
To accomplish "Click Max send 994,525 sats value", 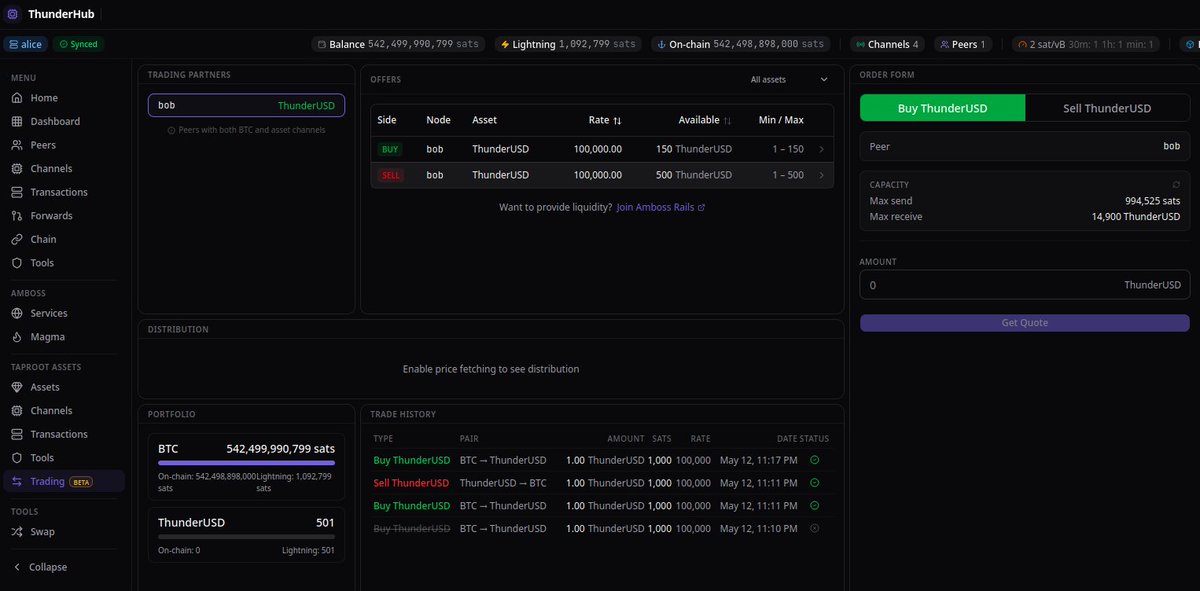I will 1152,201.
